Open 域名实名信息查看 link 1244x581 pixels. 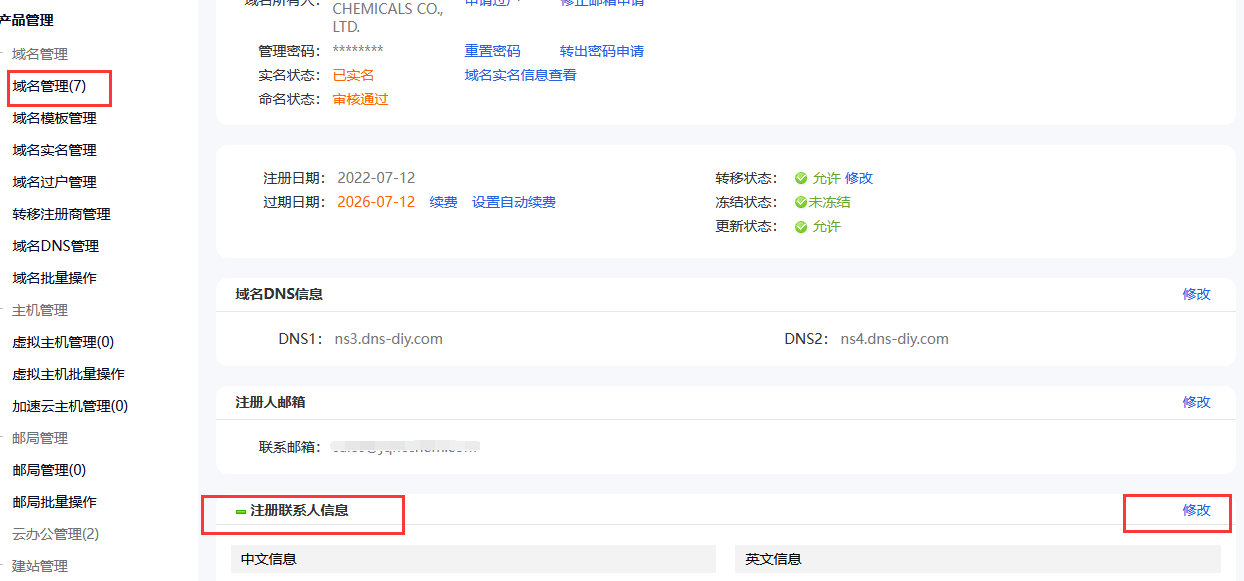520,75
